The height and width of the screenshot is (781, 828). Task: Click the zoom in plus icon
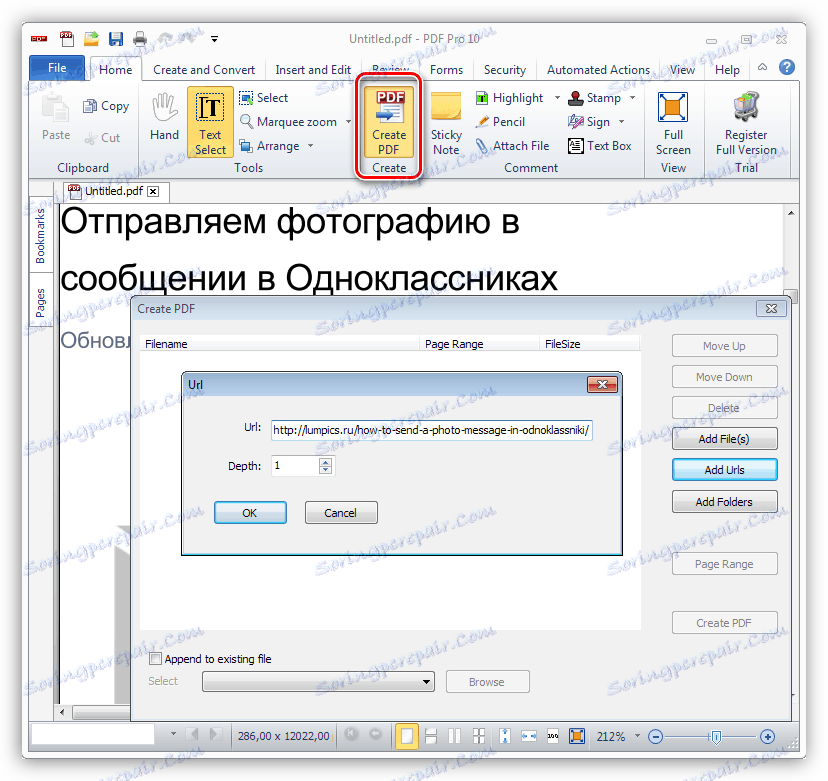click(767, 736)
